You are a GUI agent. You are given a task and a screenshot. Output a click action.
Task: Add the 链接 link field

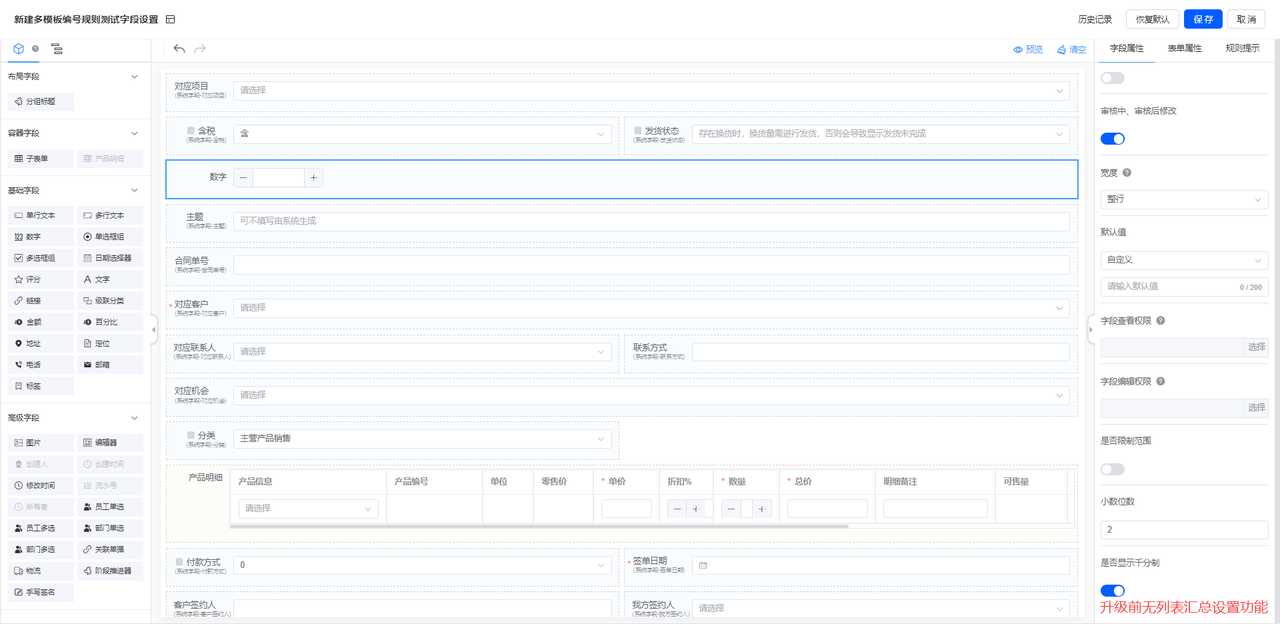tap(40, 301)
